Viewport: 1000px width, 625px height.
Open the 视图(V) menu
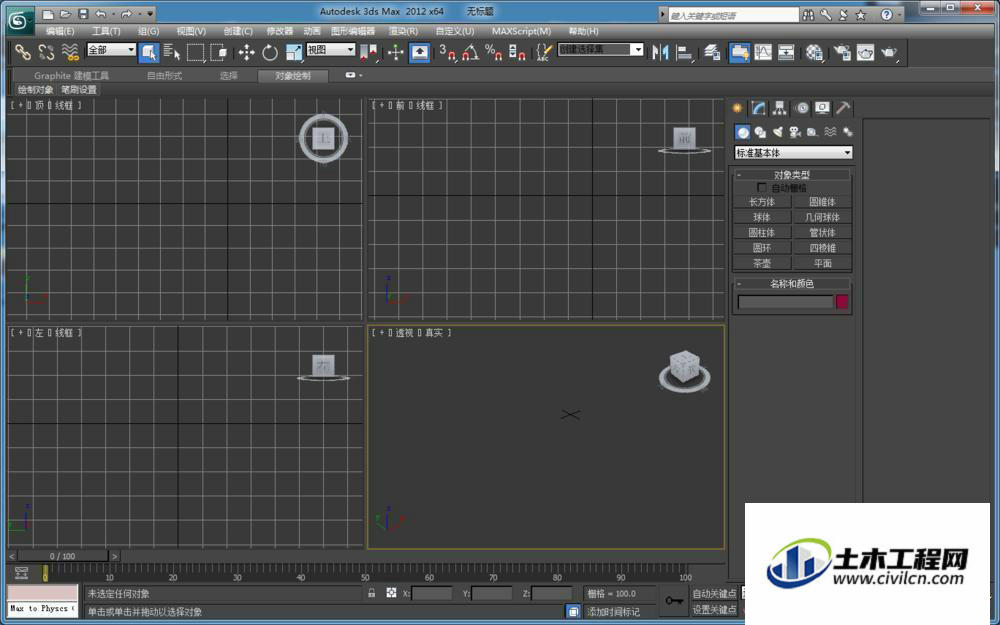[x=191, y=31]
